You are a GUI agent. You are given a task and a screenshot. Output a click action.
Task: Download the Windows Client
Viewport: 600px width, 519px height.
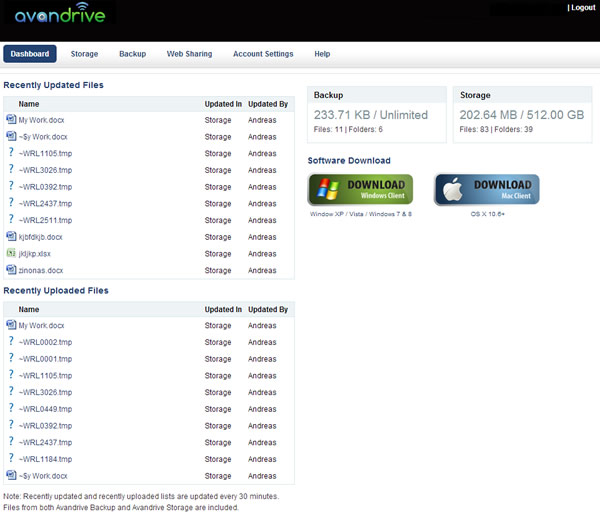360,189
